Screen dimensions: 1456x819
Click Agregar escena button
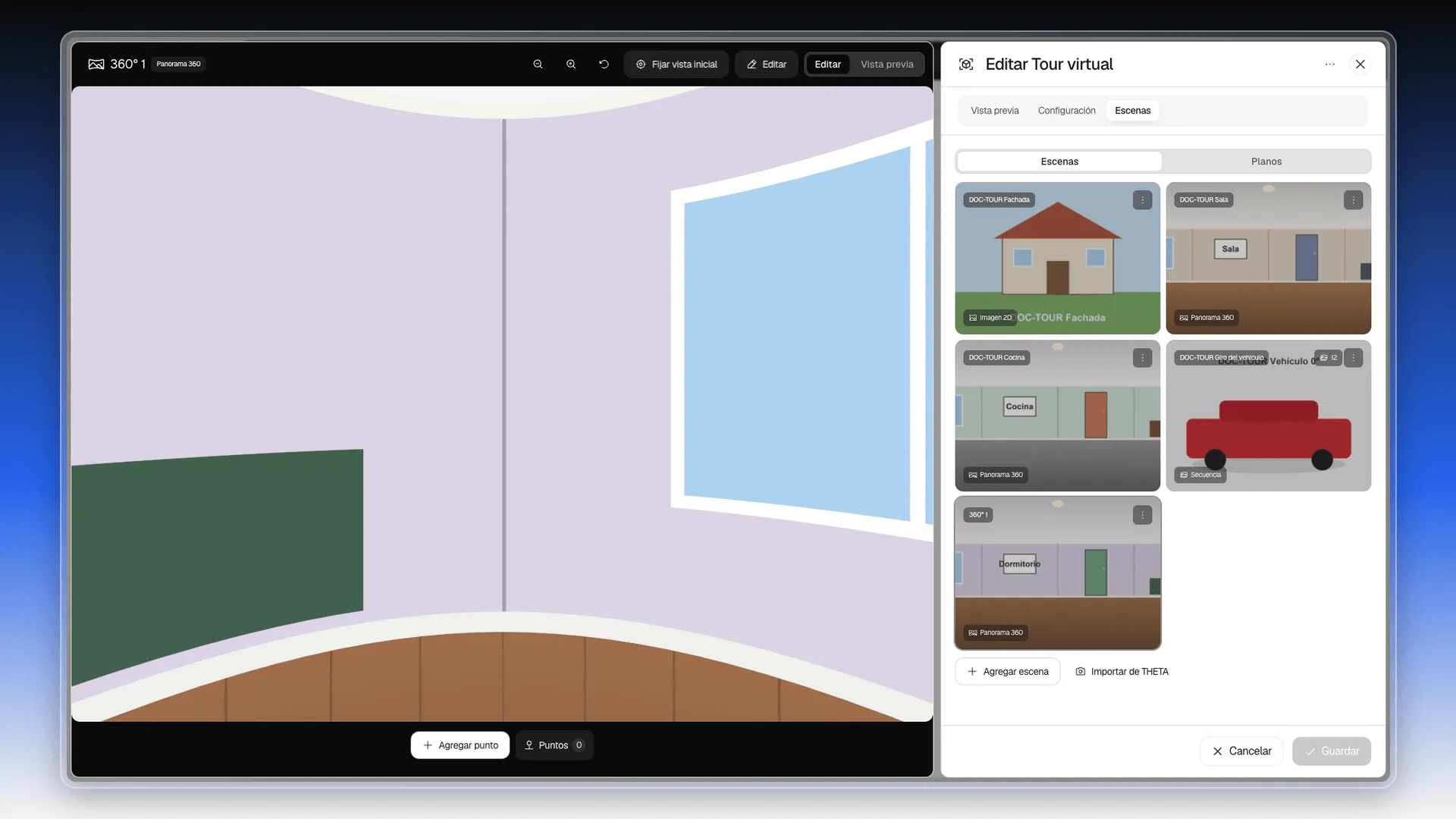tap(1007, 672)
